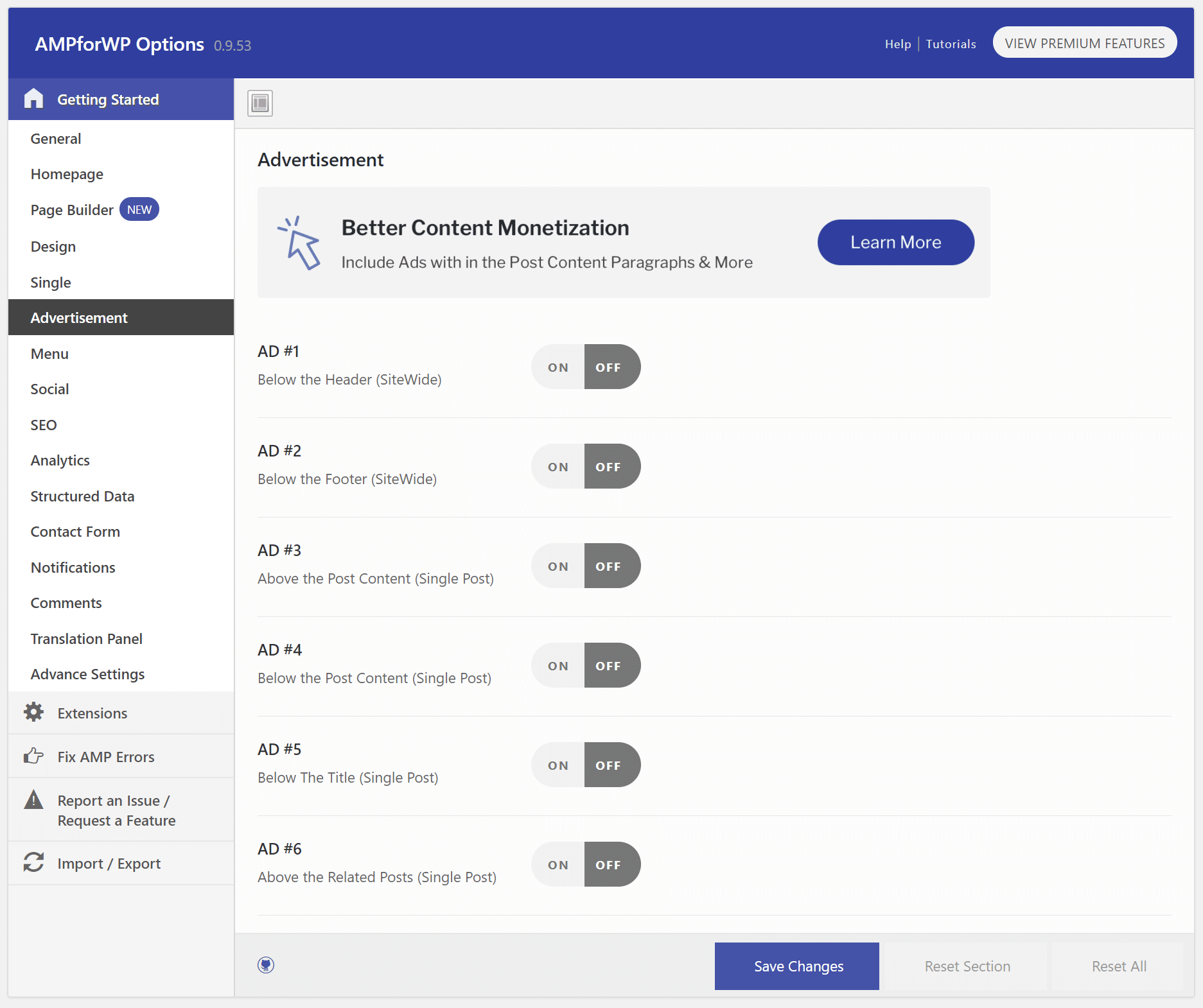The image size is (1203, 1008).
Task: Click View Premium Features button
Action: click(x=1084, y=43)
